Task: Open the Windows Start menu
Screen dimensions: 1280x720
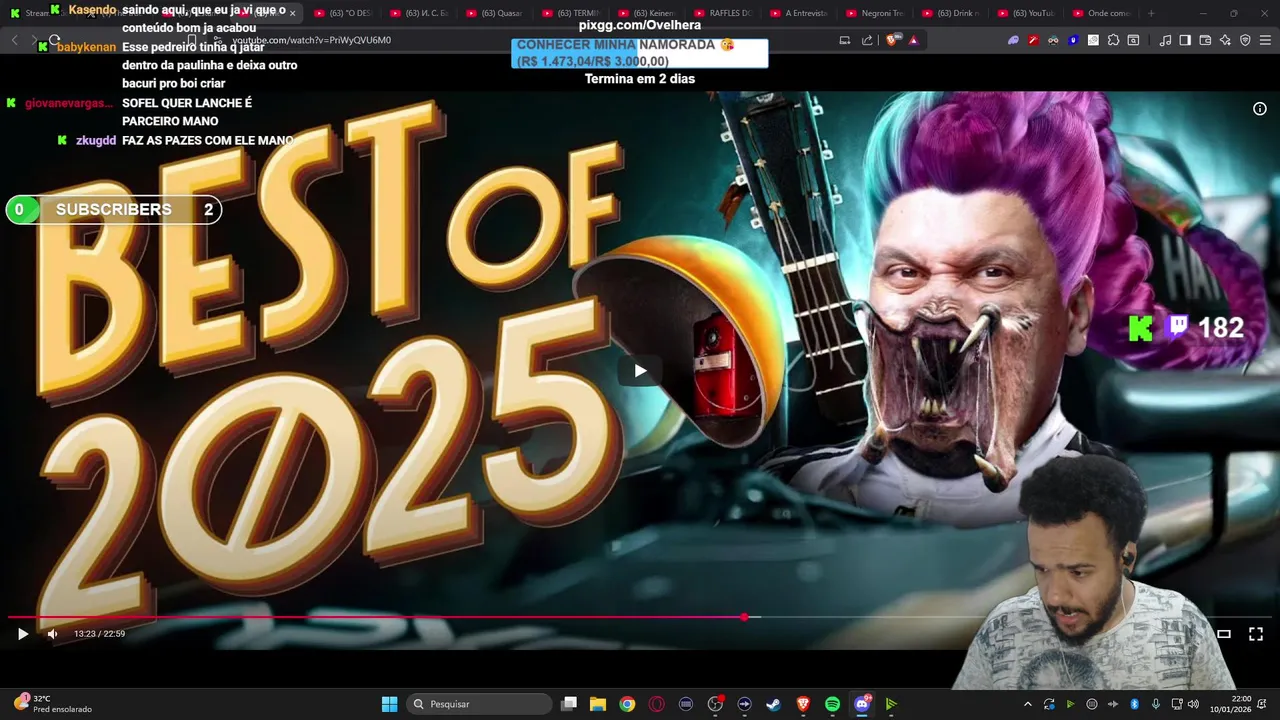Action: pos(389,704)
